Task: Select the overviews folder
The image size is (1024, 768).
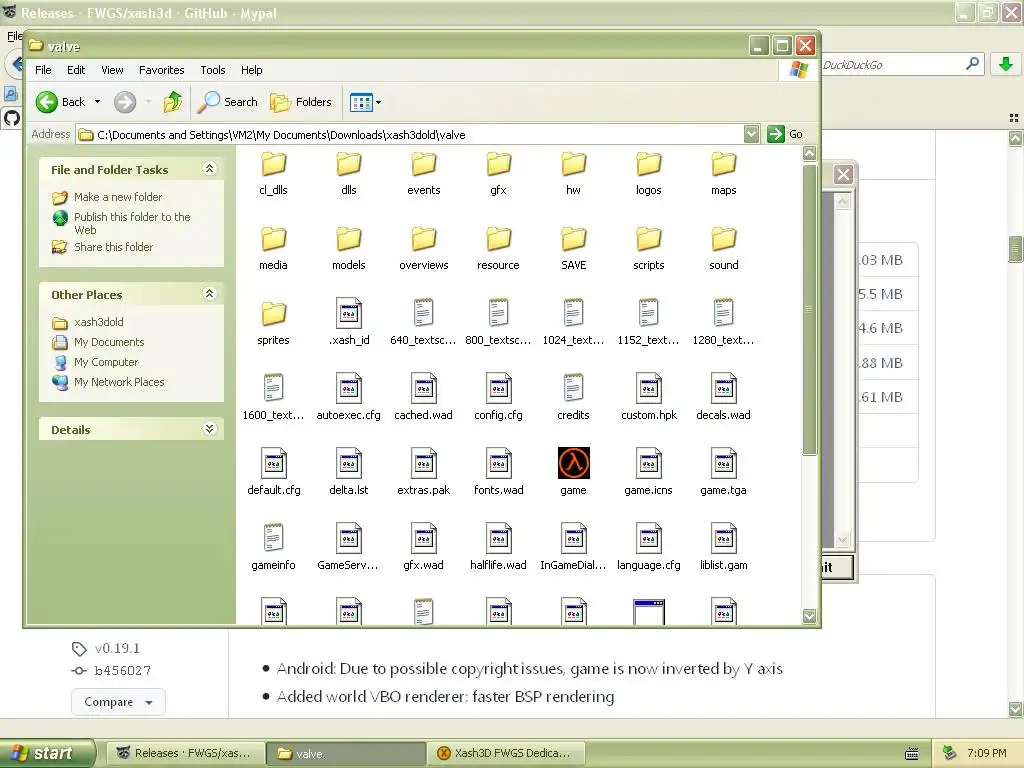Action: click(x=423, y=249)
